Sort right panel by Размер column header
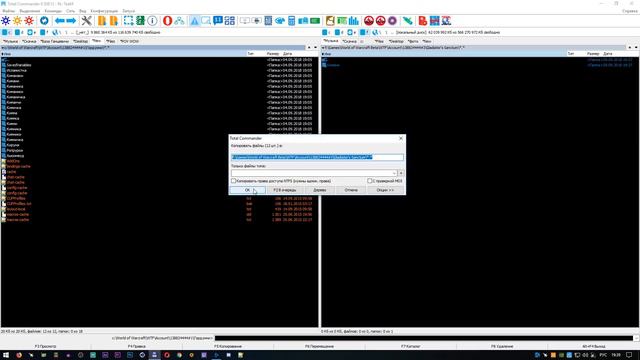This screenshot has height=360, width=640. click(x=593, y=53)
